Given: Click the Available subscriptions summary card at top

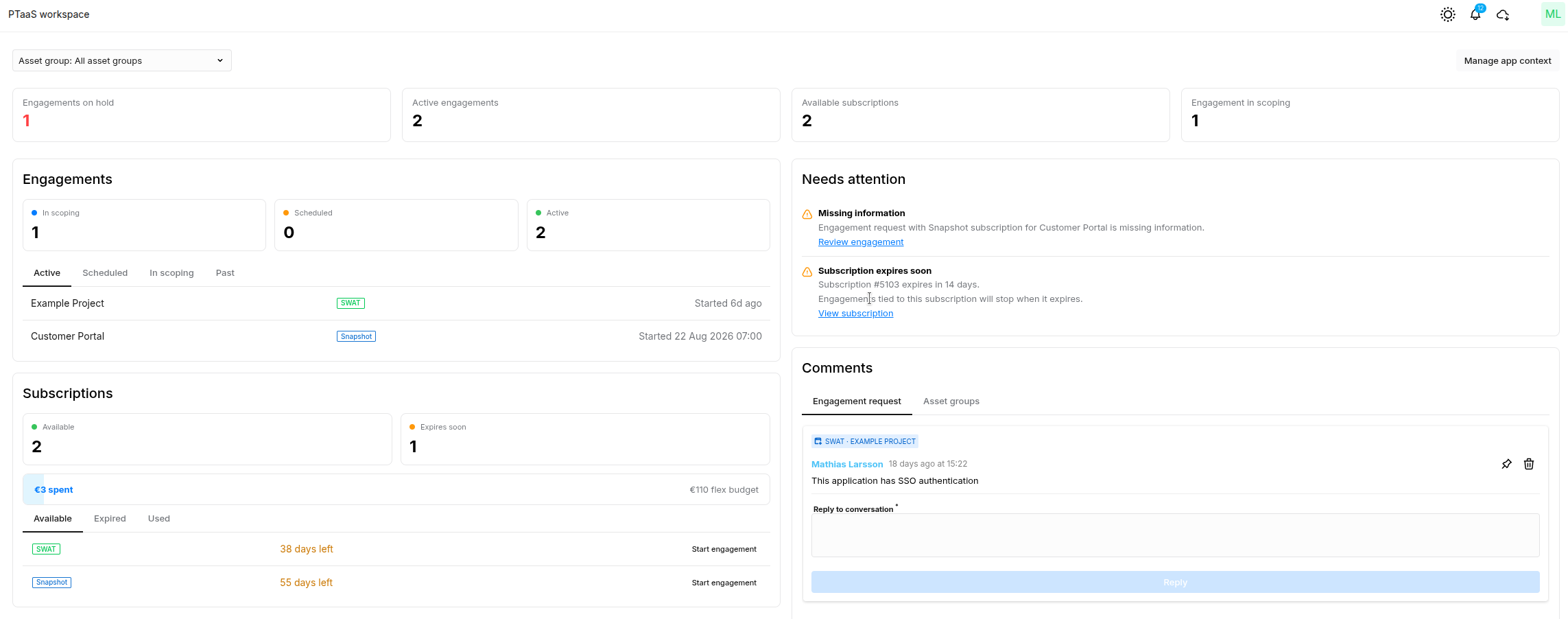Looking at the screenshot, I should coord(981,115).
